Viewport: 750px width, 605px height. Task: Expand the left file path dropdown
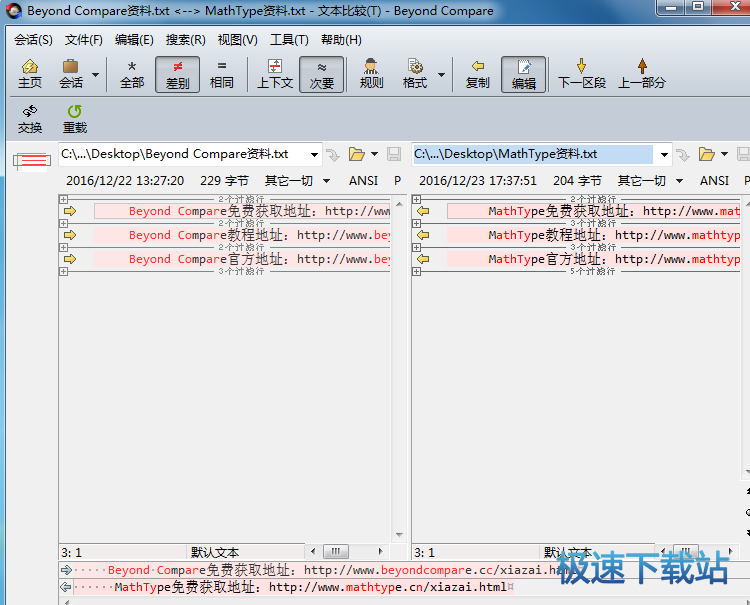pos(314,154)
